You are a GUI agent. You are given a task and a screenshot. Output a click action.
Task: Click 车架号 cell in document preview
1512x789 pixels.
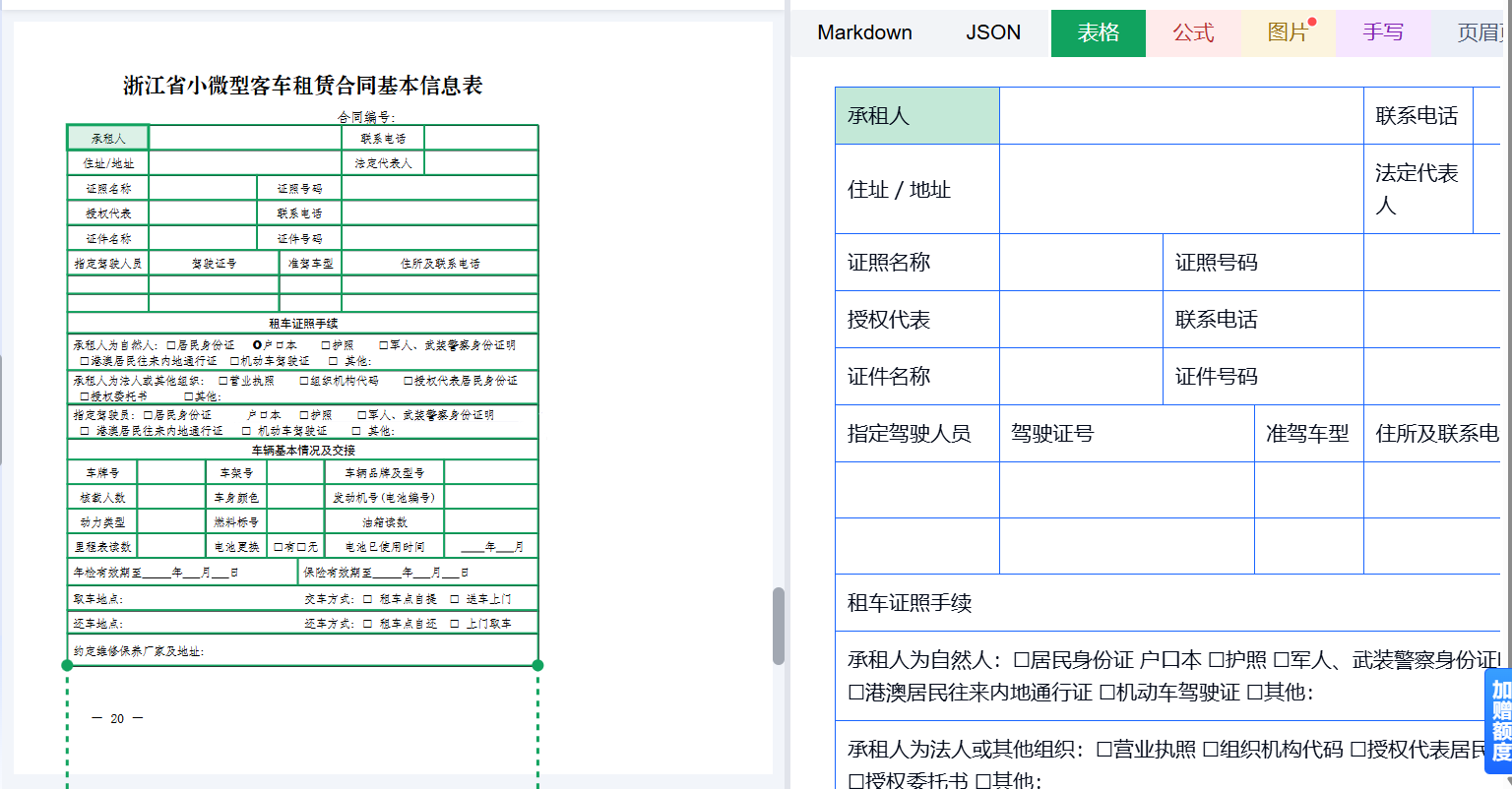click(236, 472)
